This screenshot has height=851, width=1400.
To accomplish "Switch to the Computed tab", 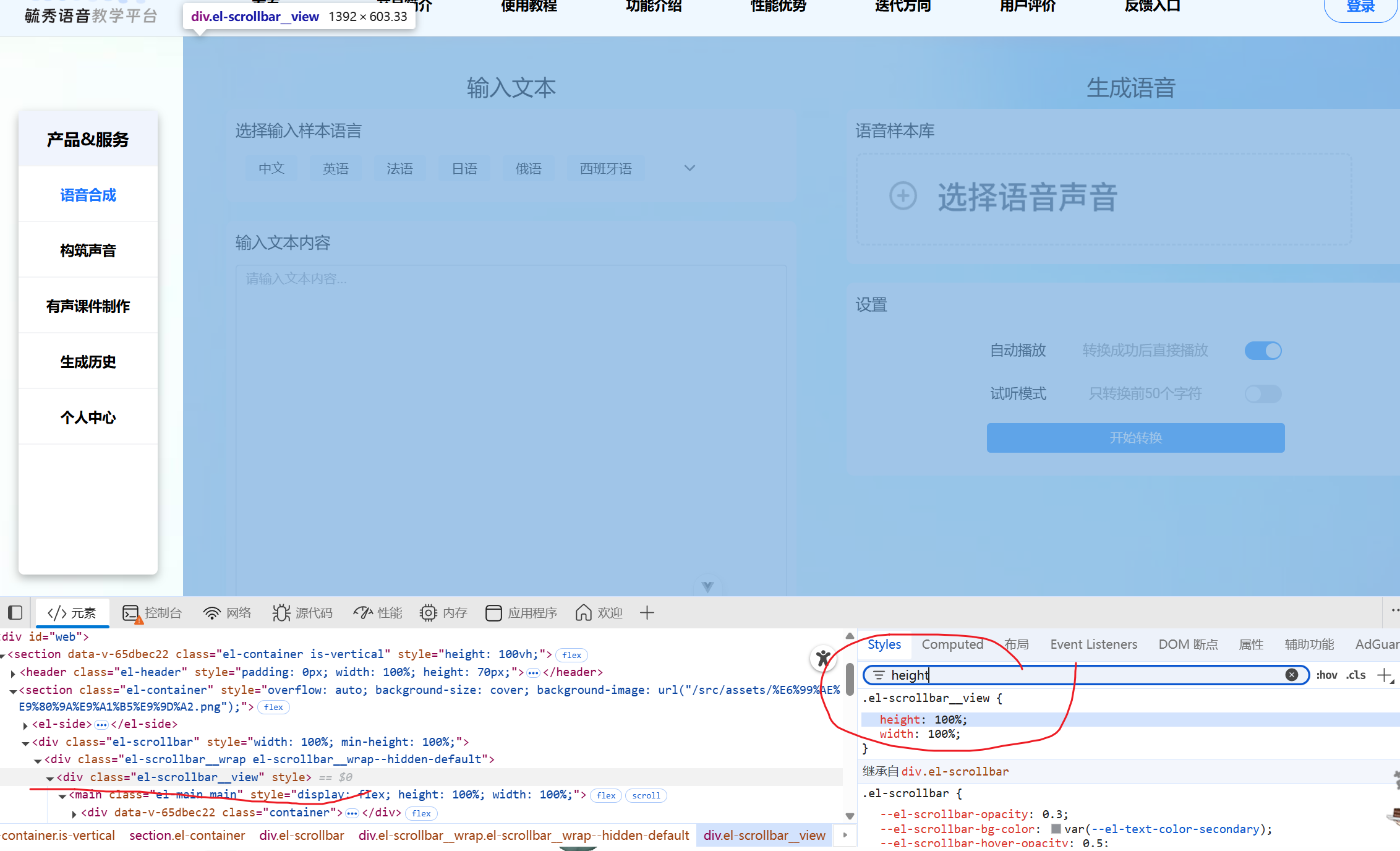I will point(952,644).
